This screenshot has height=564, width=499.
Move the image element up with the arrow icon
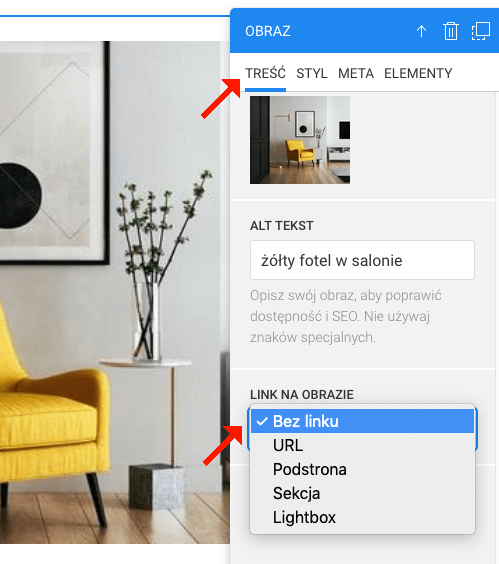point(421,31)
